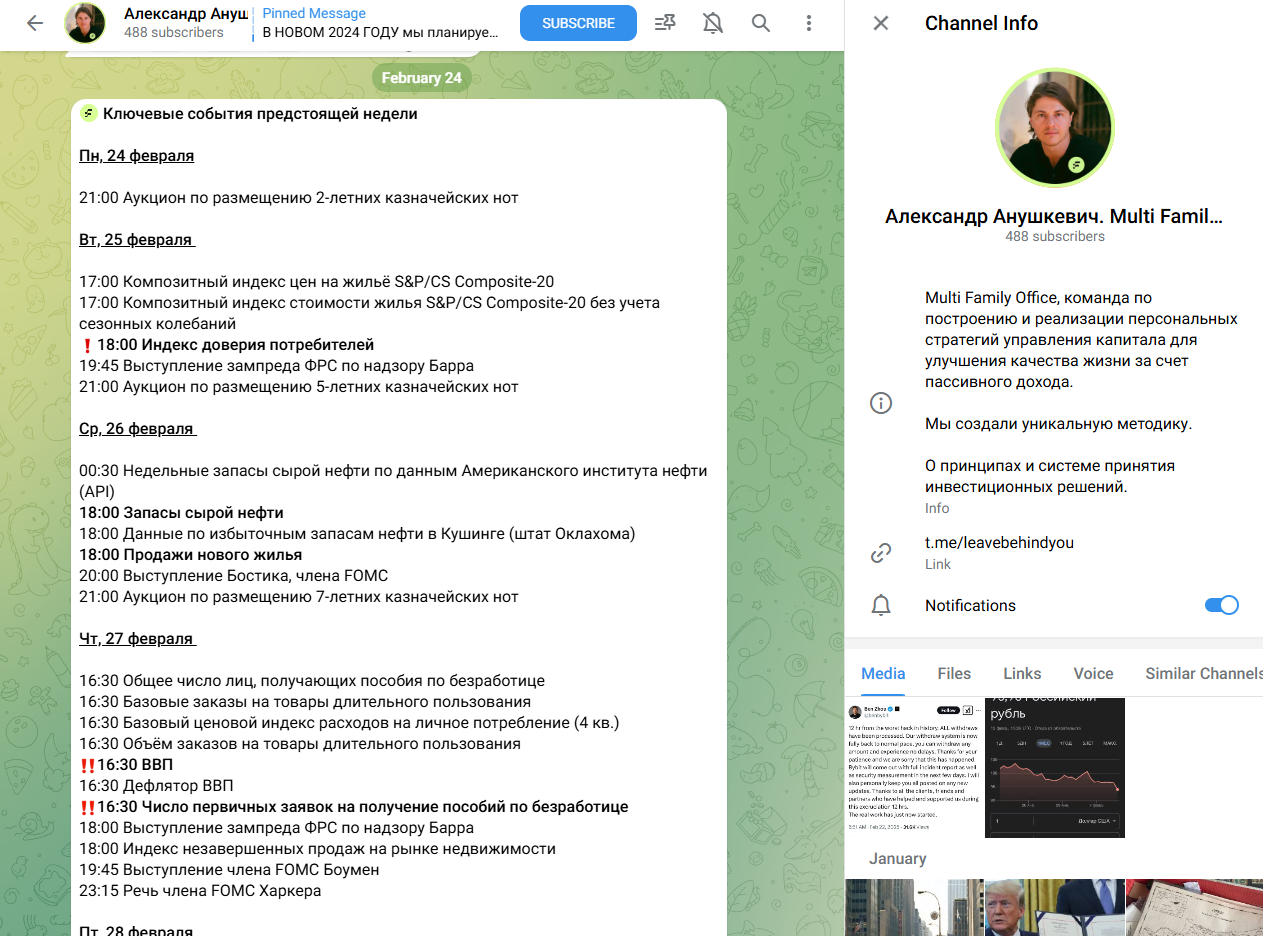Click the 'Пн, 24 февраля' heading
The width and height of the screenshot is (1263, 936).
pos(137,156)
